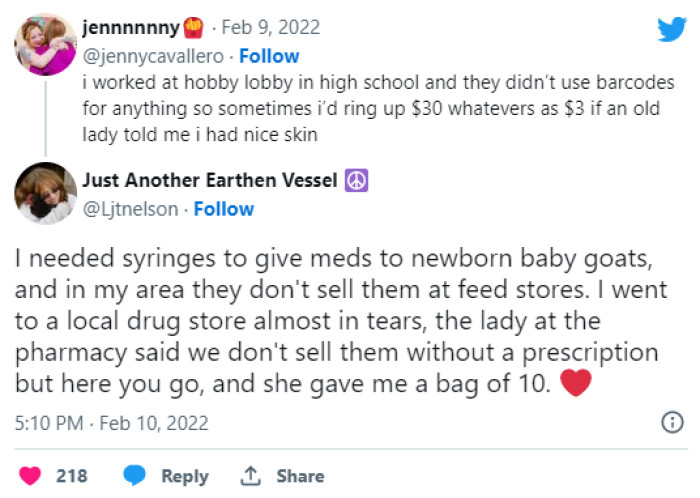700x498 pixels.
Task: Click the Twitter bird logo
Action: [671, 29]
